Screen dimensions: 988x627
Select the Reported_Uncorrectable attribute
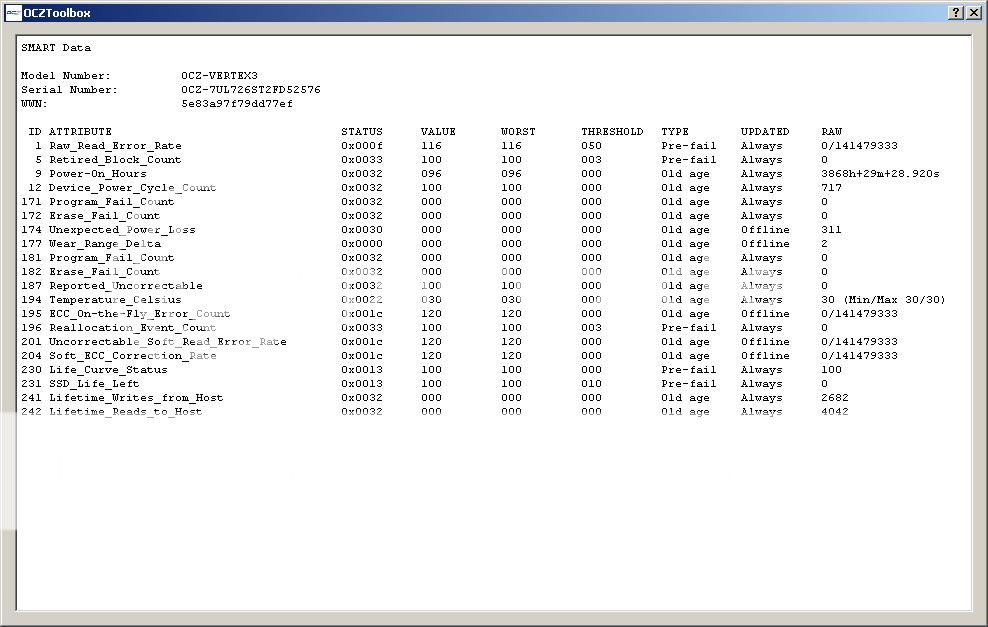point(125,285)
